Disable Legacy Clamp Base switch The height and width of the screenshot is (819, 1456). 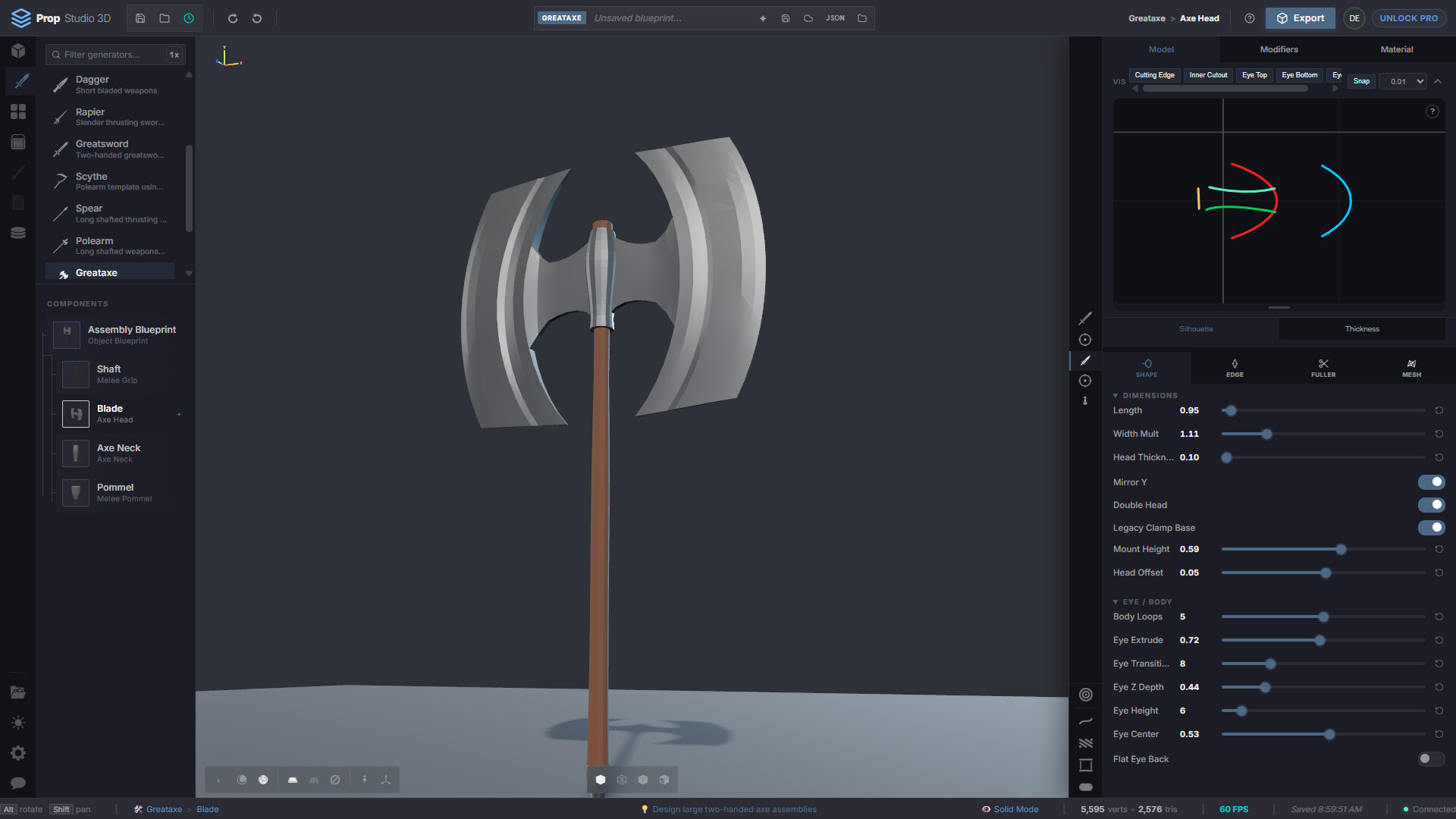[x=1431, y=528]
